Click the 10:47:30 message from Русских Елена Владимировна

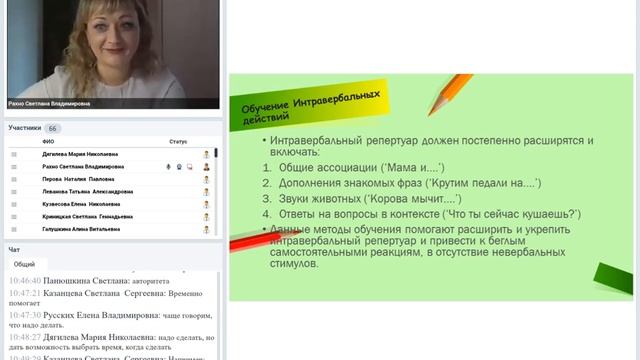[111, 320]
